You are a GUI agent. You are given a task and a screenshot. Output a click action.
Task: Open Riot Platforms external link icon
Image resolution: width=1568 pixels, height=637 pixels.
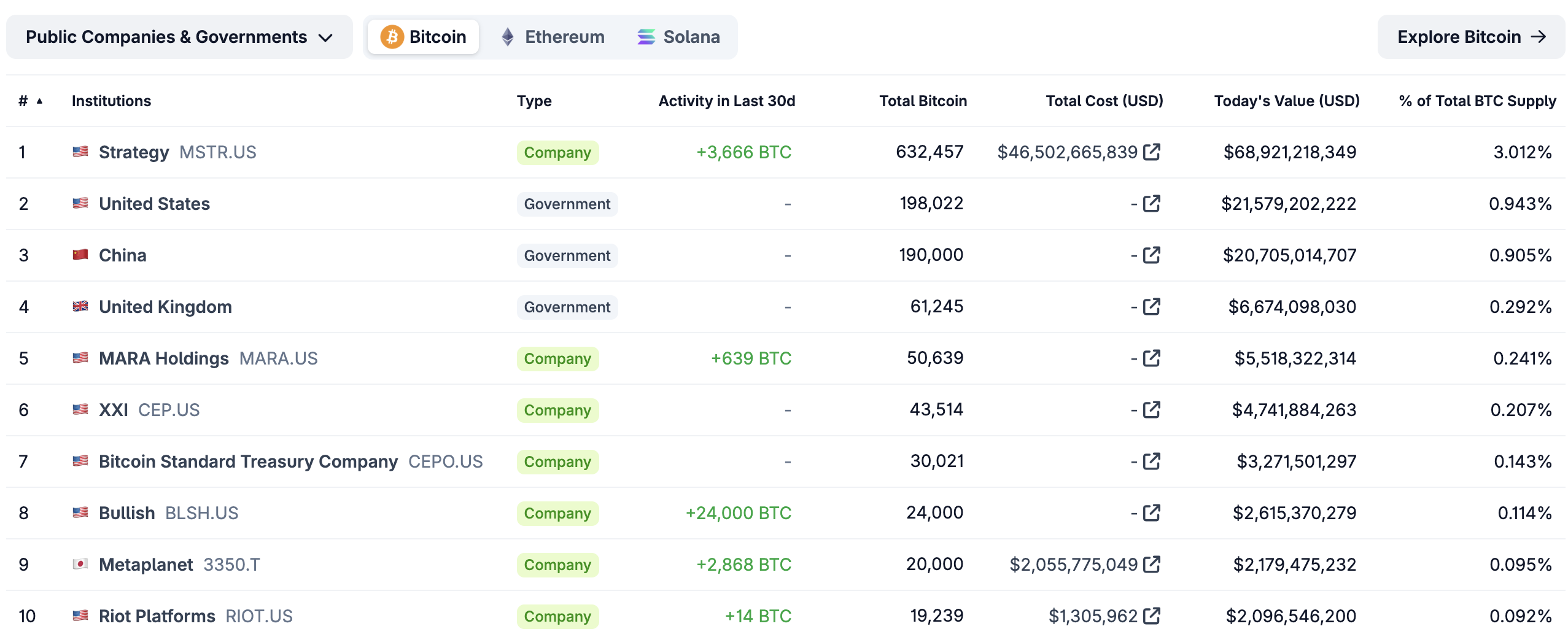click(x=1152, y=616)
